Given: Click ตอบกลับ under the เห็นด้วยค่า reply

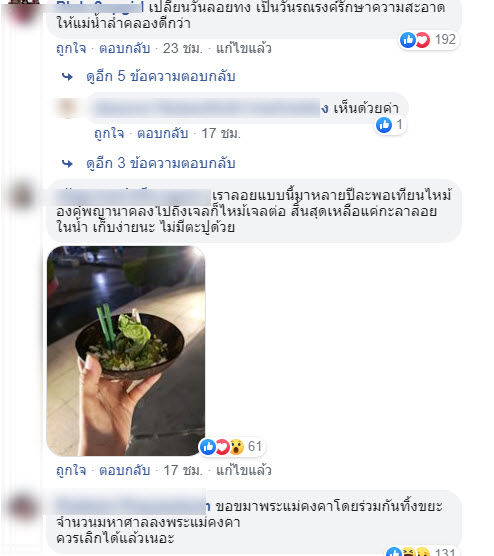Looking at the screenshot, I should [163, 134].
